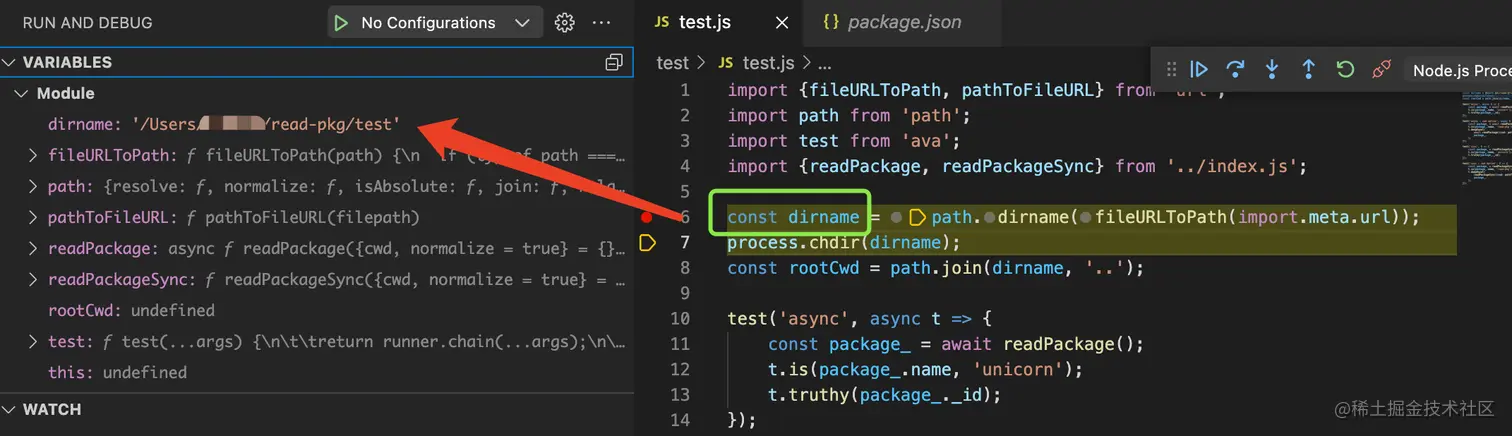
Task: Click the red Disconnect plug icon
Action: (x=1381, y=70)
